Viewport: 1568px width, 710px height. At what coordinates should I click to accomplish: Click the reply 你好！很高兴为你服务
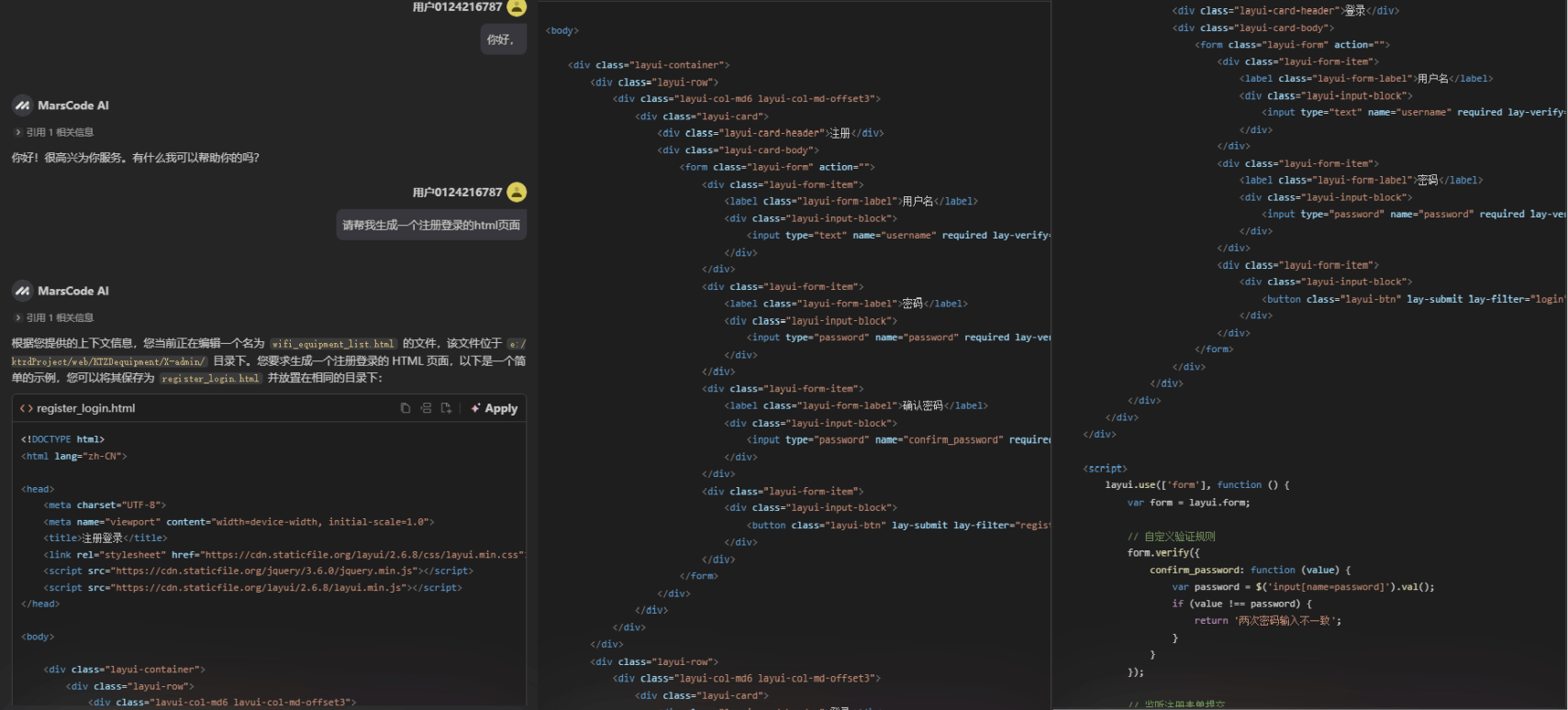(136, 158)
